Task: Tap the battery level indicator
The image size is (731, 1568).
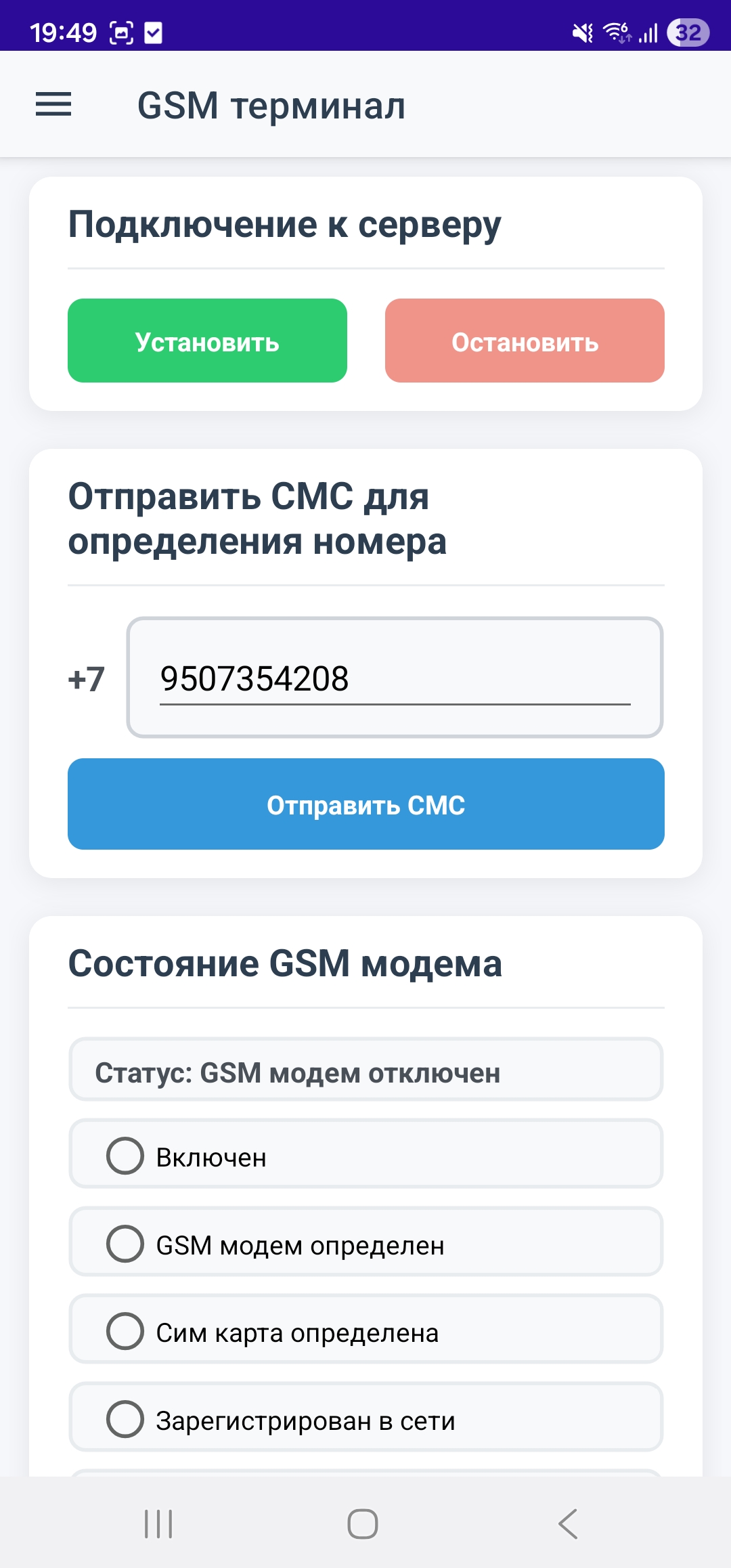Action: (x=688, y=32)
